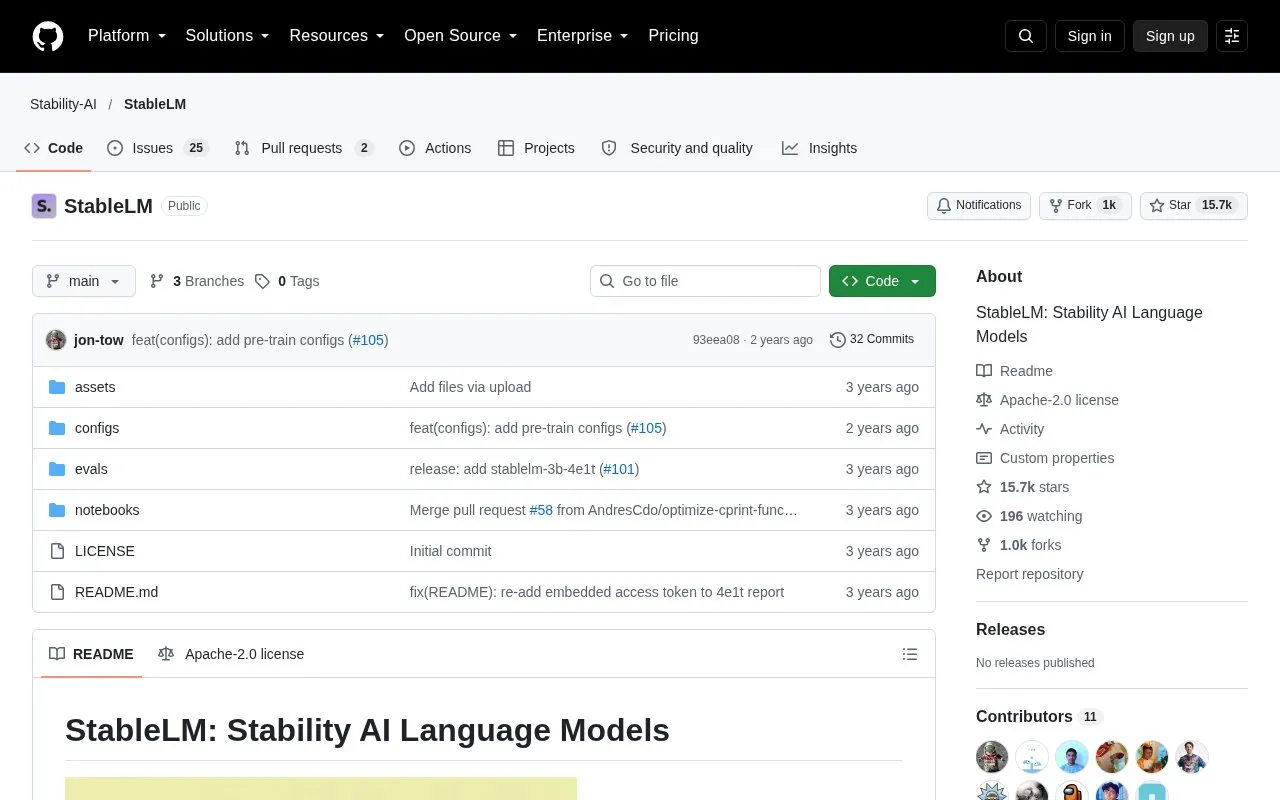Image resolution: width=1280 pixels, height=800 pixels.
Task: Open the Stability-AI organization link
Action: [x=63, y=104]
